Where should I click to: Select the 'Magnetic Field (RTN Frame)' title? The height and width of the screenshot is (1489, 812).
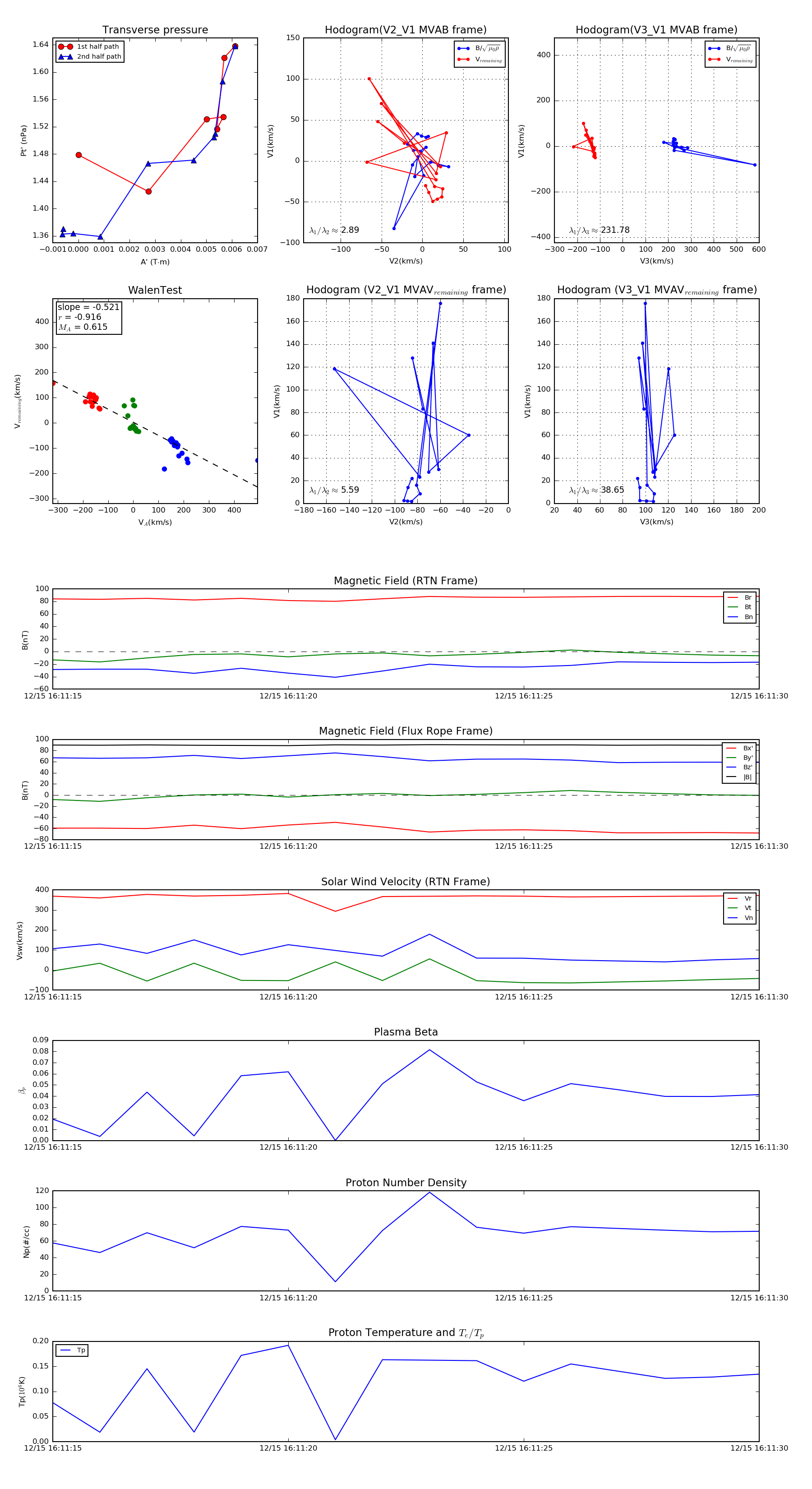click(406, 581)
